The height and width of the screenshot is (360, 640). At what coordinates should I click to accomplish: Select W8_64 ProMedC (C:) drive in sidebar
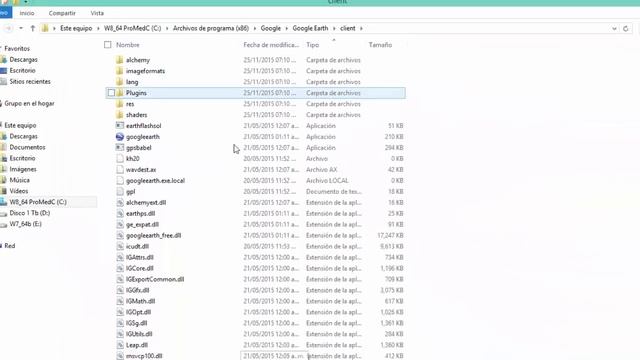pos(38,202)
